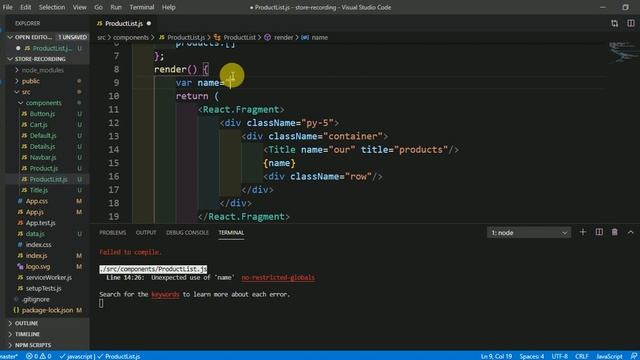Open Product.js in the explorer

tap(44, 168)
